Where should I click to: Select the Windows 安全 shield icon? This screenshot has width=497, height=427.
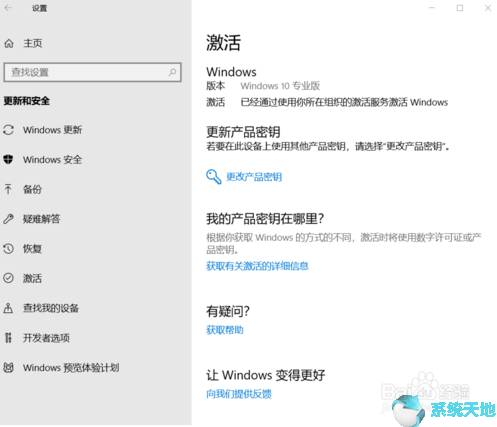click(x=8, y=159)
